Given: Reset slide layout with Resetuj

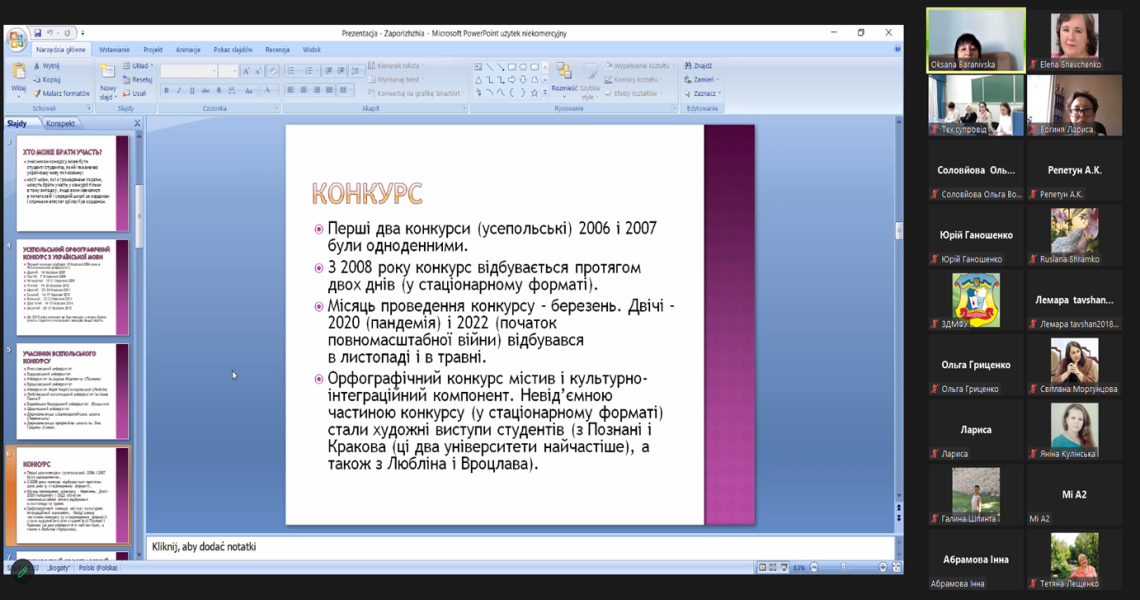Looking at the screenshot, I should (137, 80).
